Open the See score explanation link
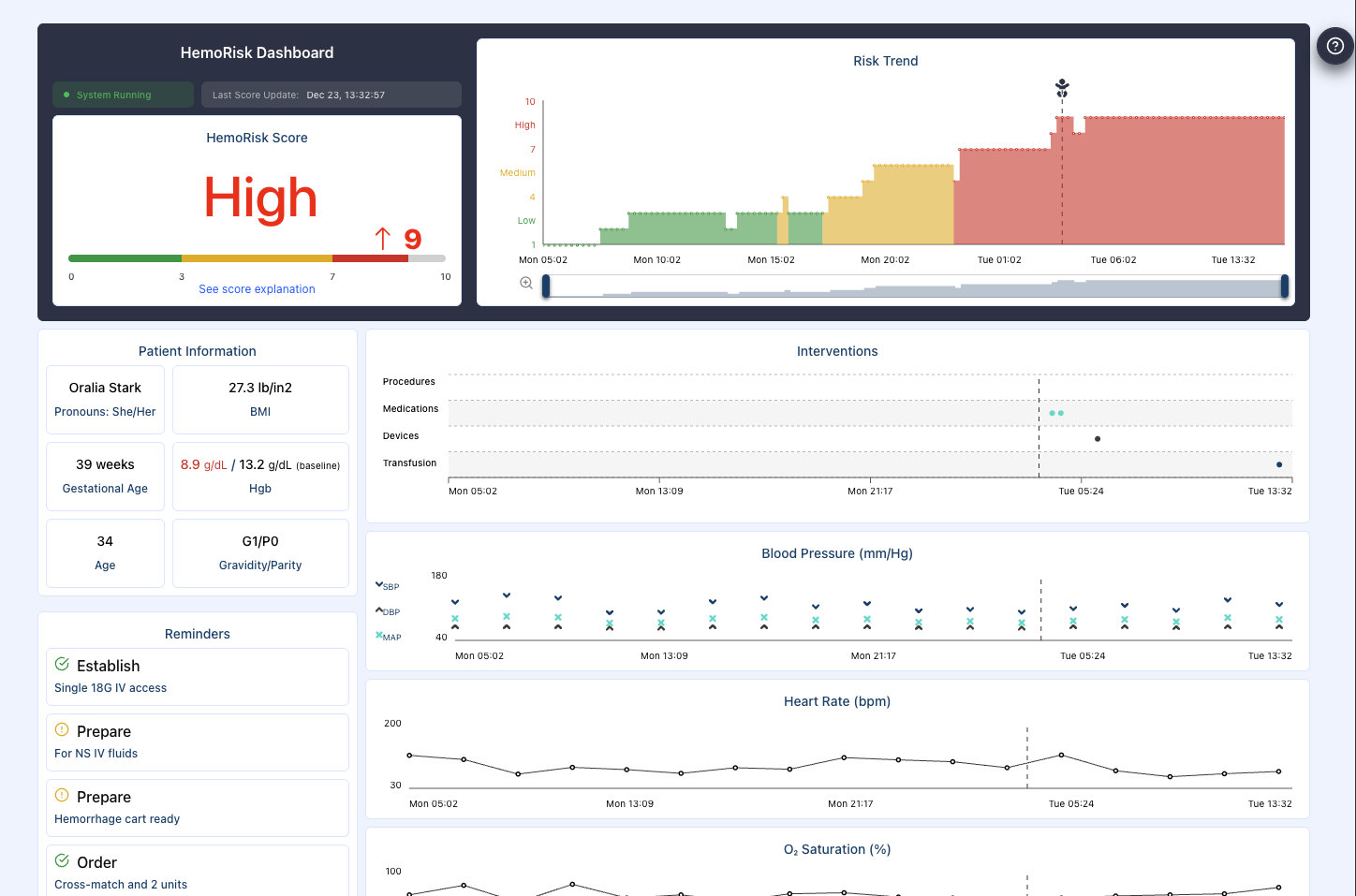The height and width of the screenshot is (896, 1356). pyautogui.click(x=257, y=288)
